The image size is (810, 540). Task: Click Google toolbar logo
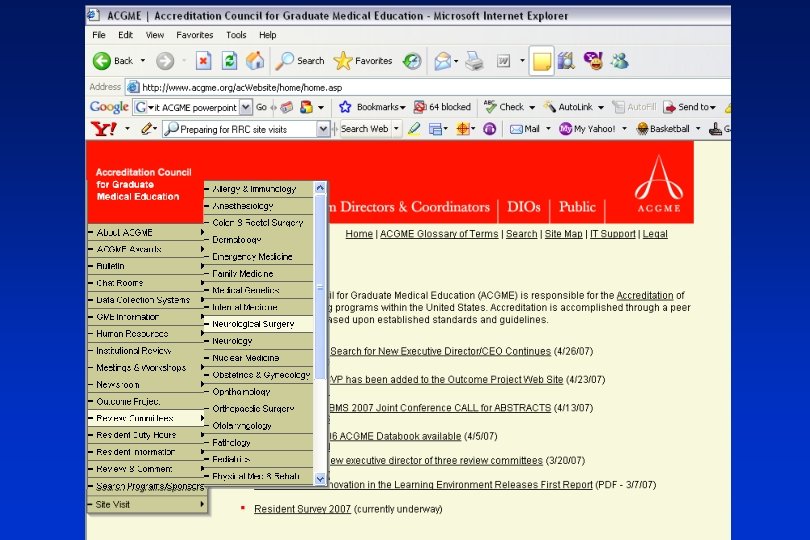109,107
